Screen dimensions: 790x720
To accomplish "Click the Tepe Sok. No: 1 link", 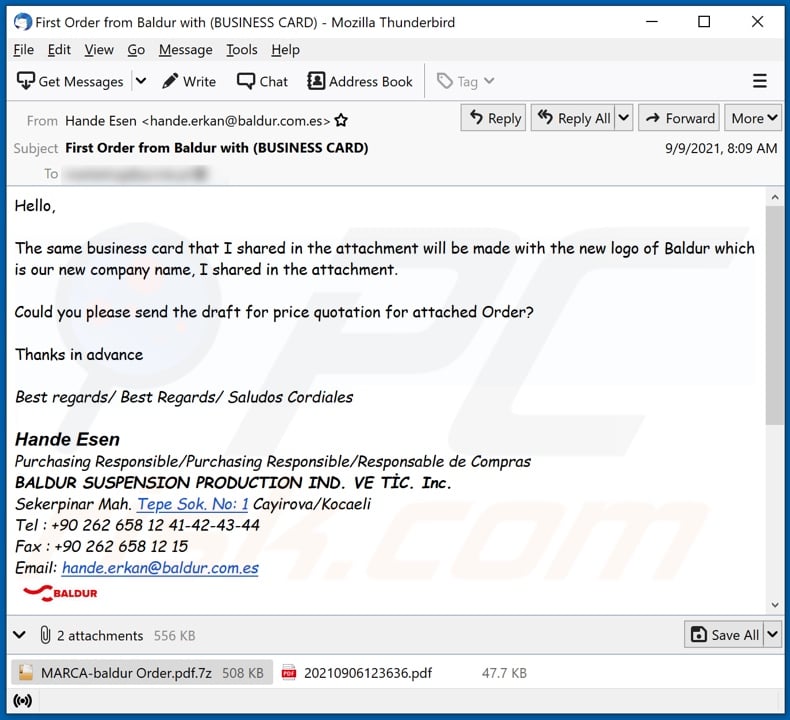I will [192, 504].
